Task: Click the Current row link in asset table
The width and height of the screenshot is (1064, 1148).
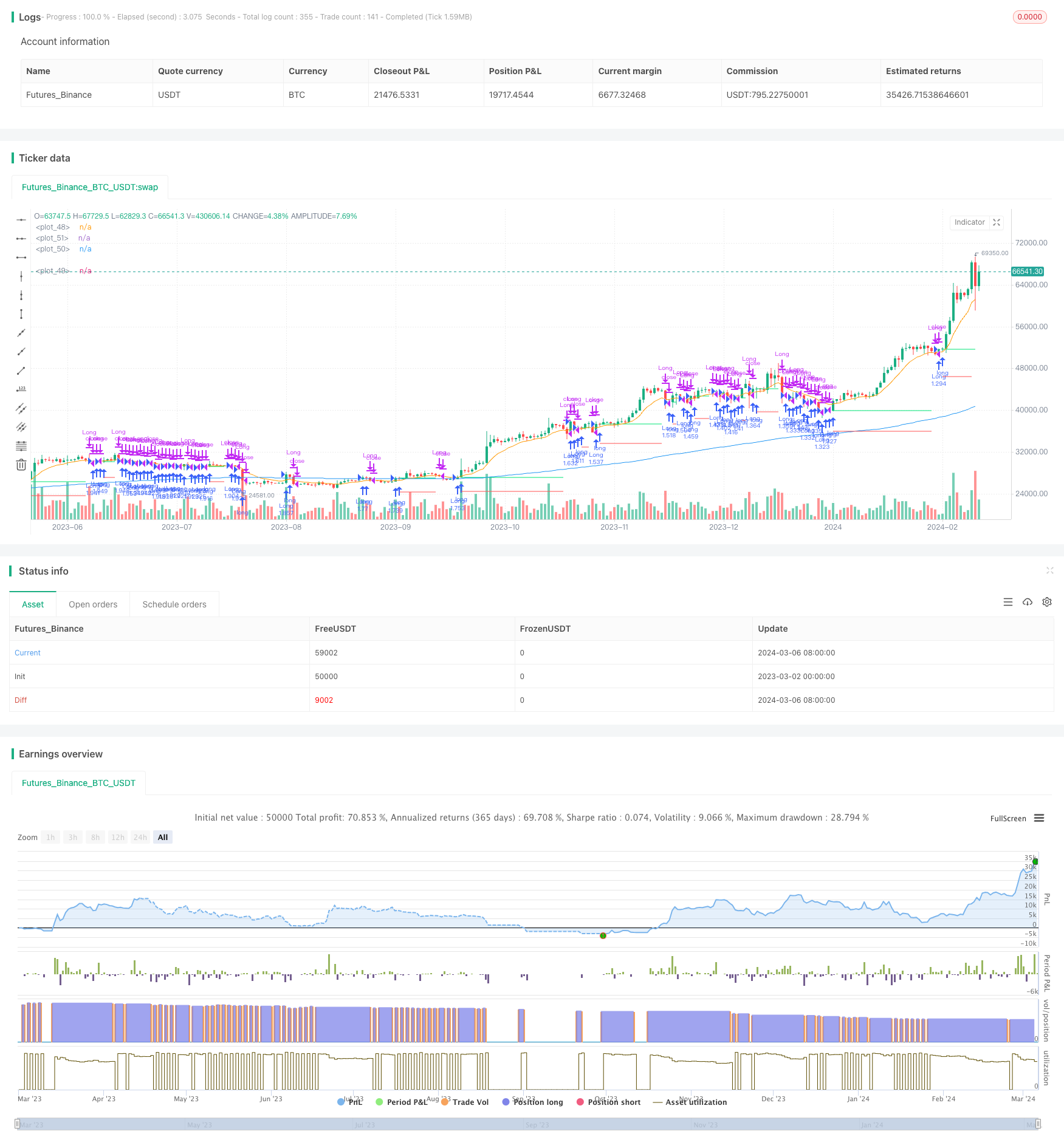Action: point(27,653)
